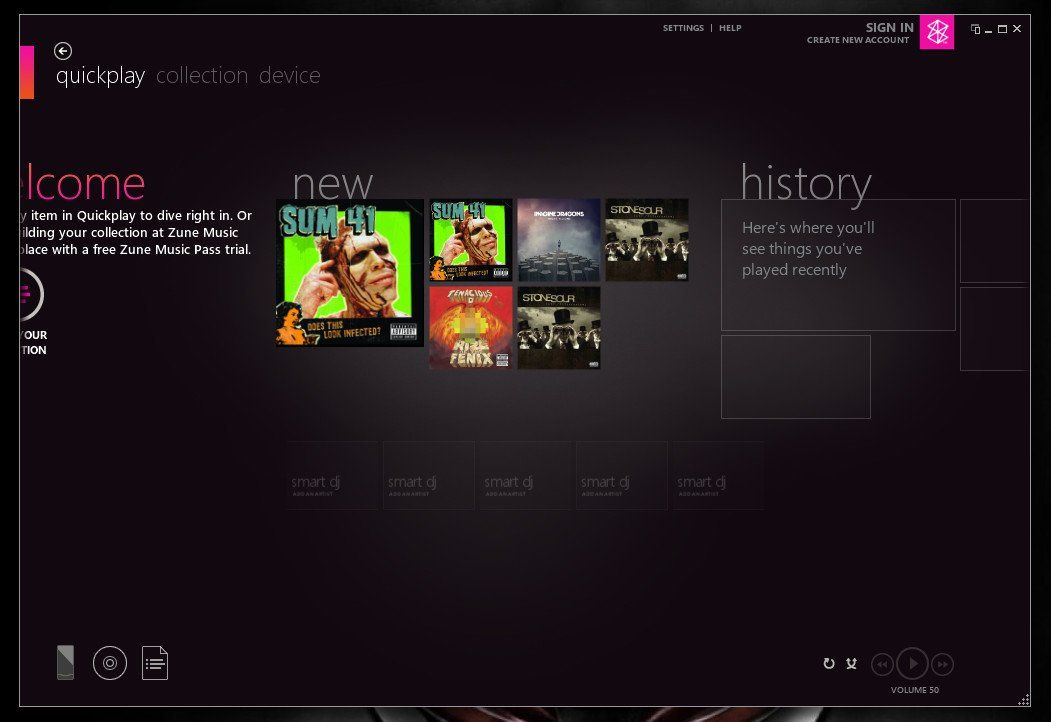Switch to compact mode icon
This screenshot has height=722, width=1051.
975,29
